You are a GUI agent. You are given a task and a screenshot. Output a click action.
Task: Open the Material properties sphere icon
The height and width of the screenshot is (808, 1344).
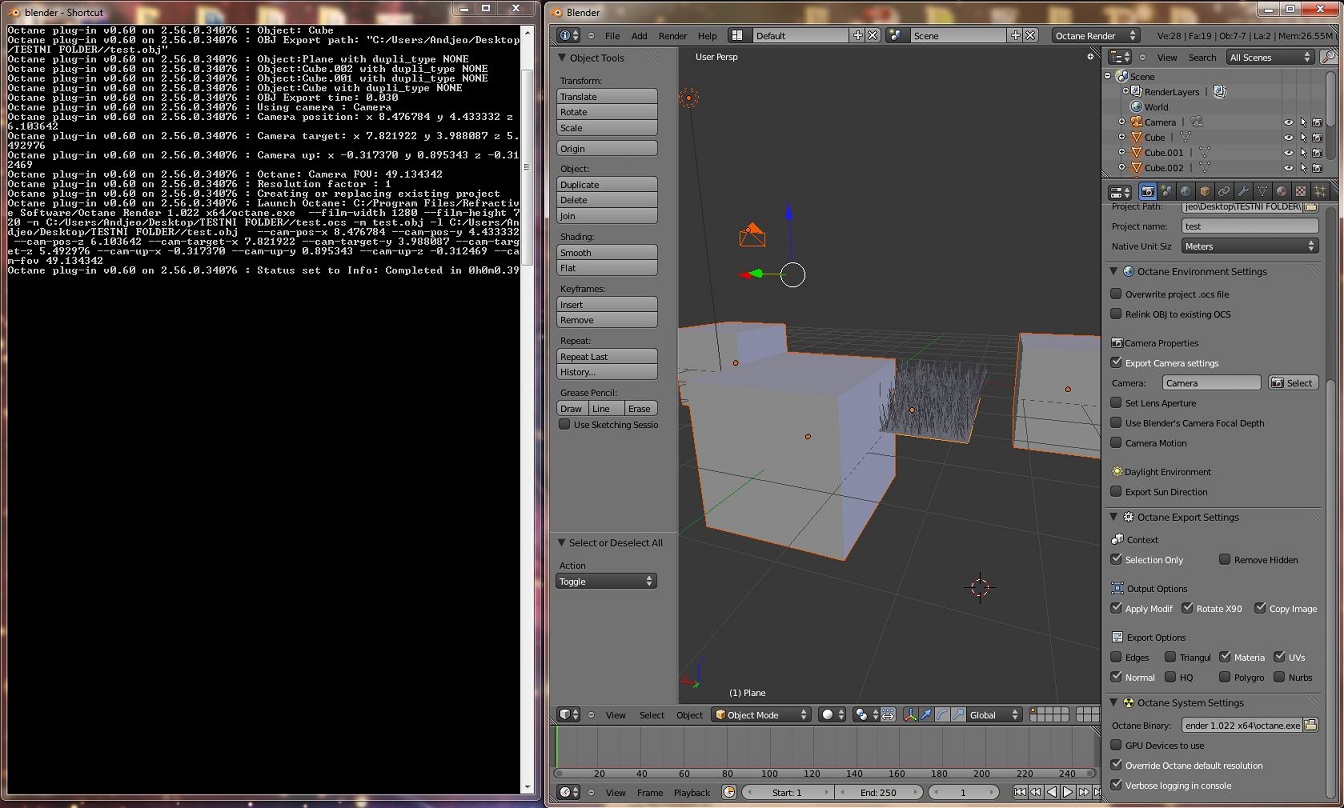click(x=1281, y=191)
